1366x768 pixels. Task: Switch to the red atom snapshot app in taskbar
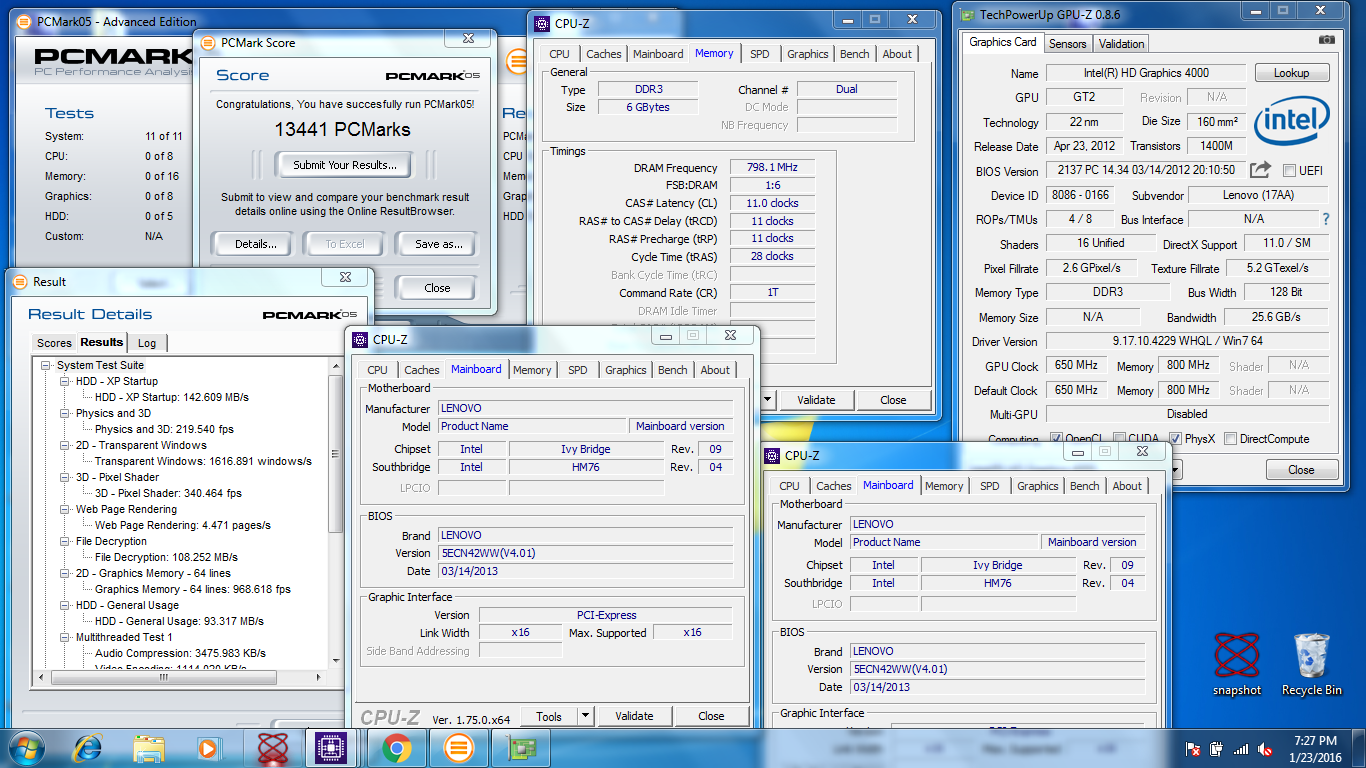point(273,748)
